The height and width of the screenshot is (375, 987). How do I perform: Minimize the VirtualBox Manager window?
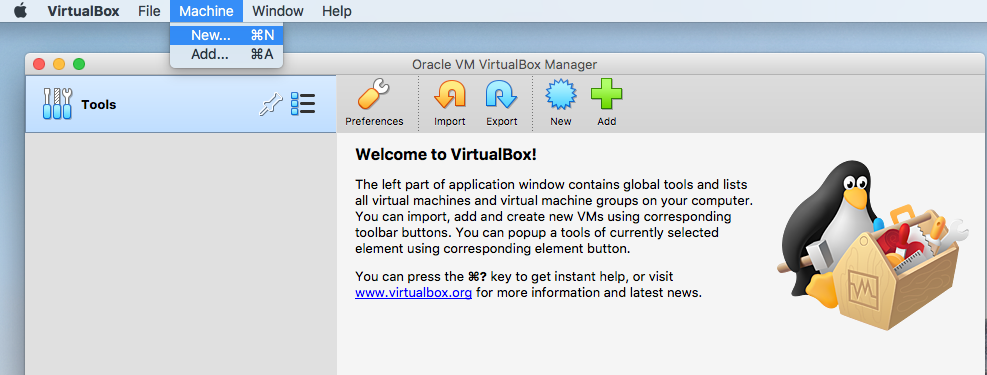pos(59,64)
